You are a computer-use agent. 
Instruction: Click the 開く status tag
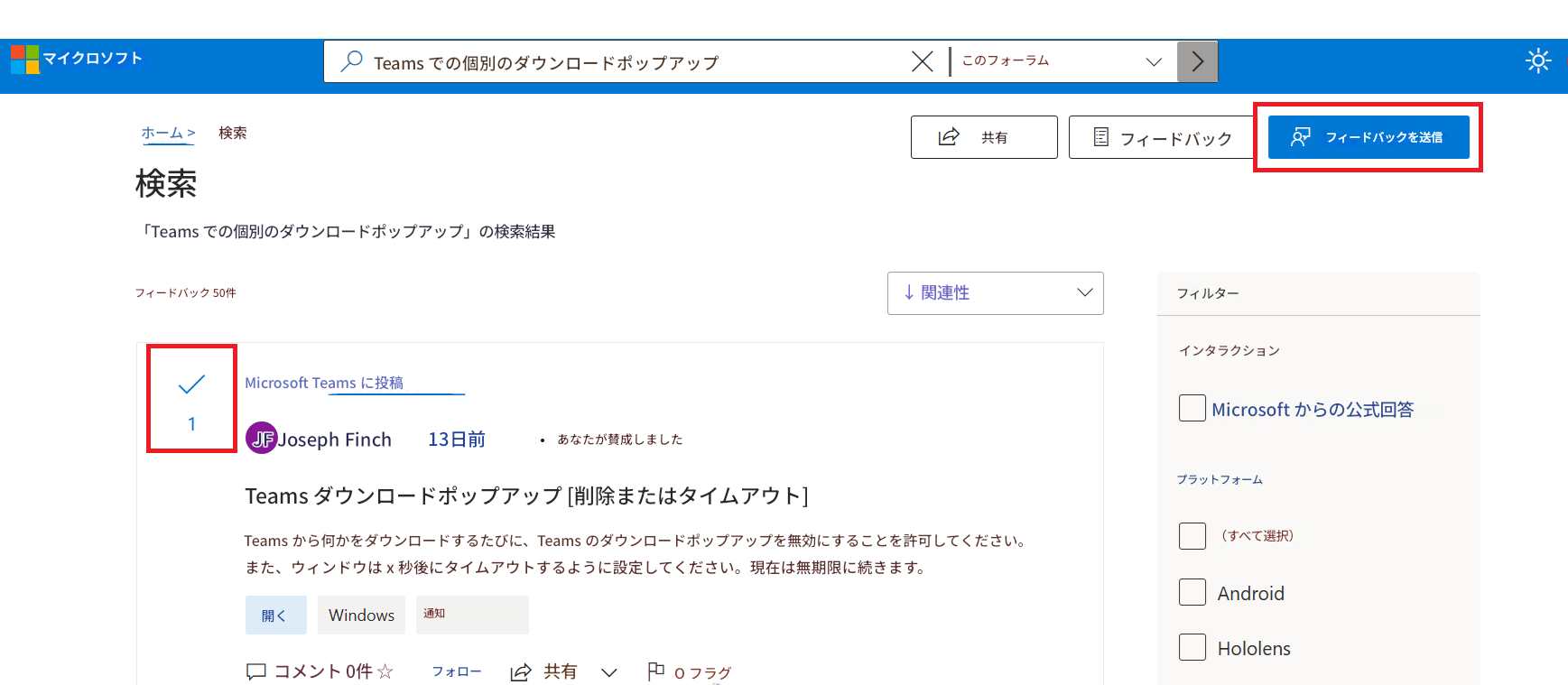pyautogui.click(x=275, y=615)
